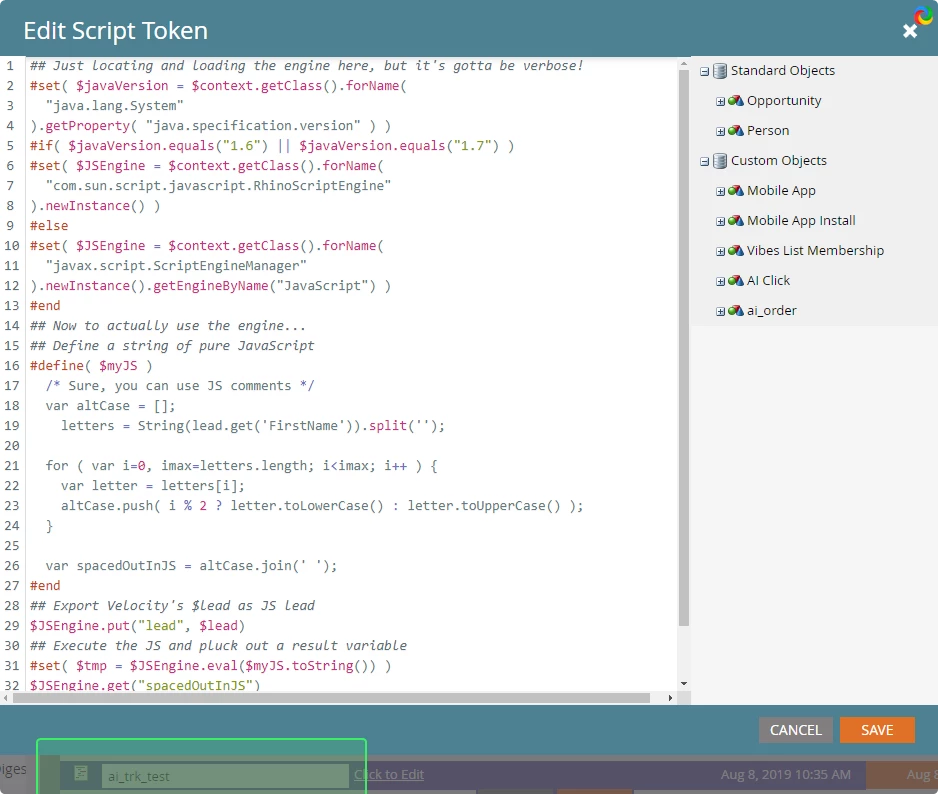Click the ScriptEngineManager string line
938x794 pixels.
pyautogui.click(x=176, y=266)
